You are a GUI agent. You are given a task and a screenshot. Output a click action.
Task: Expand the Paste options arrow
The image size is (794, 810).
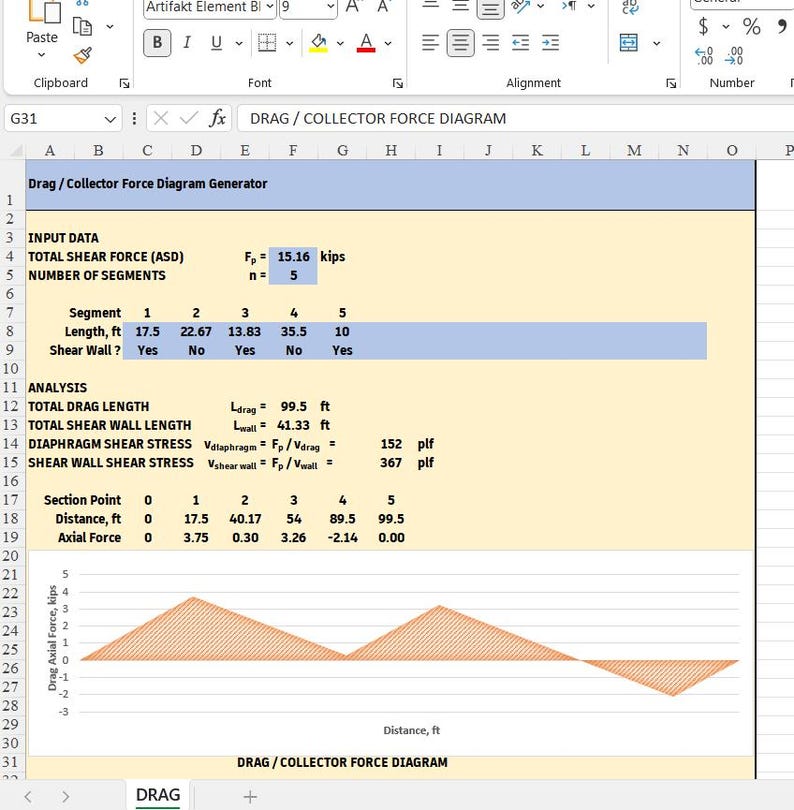(x=42, y=54)
